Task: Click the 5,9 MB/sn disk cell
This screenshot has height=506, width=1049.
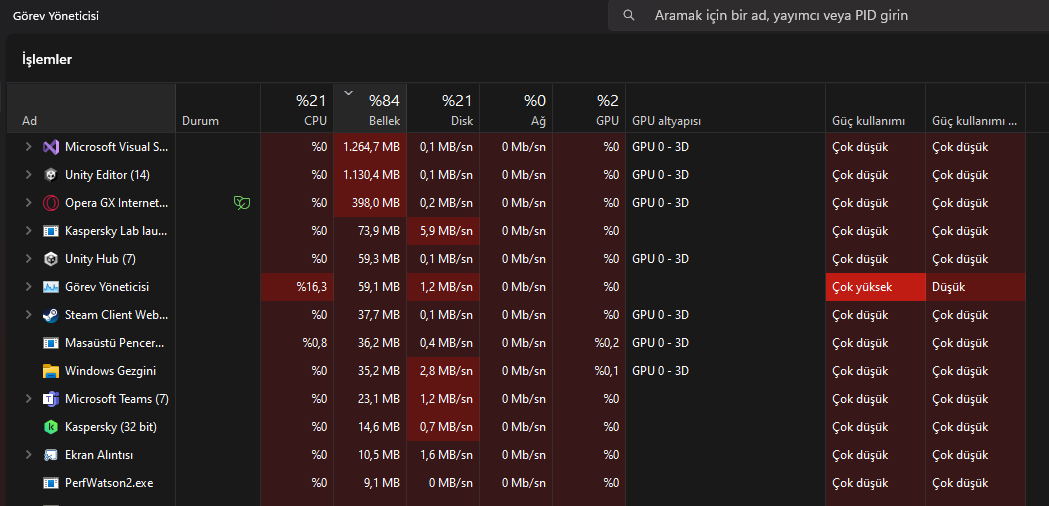Action: pyautogui.click(x=443, y=231)
